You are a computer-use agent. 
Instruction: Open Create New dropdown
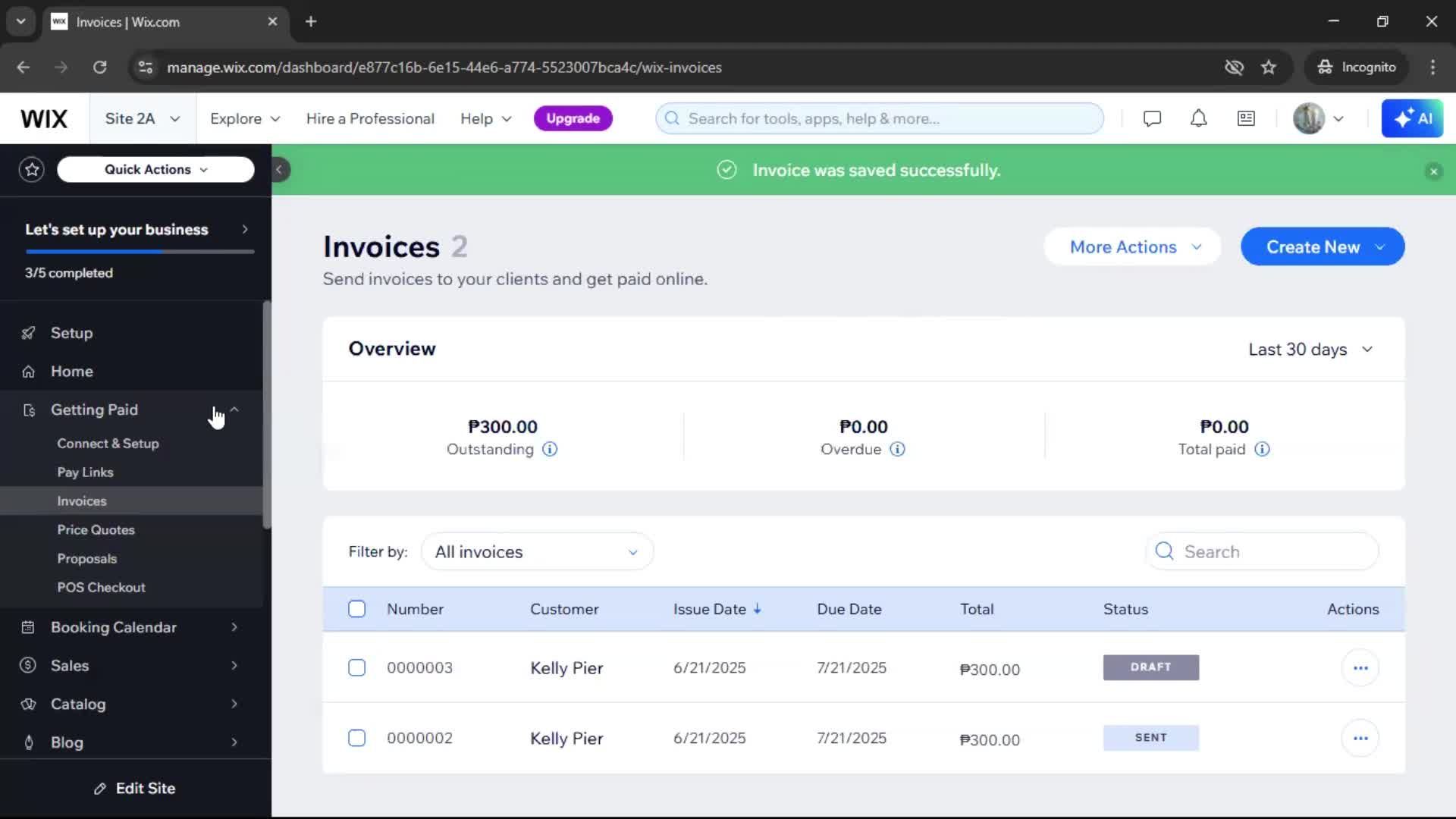click(1323, 247)
